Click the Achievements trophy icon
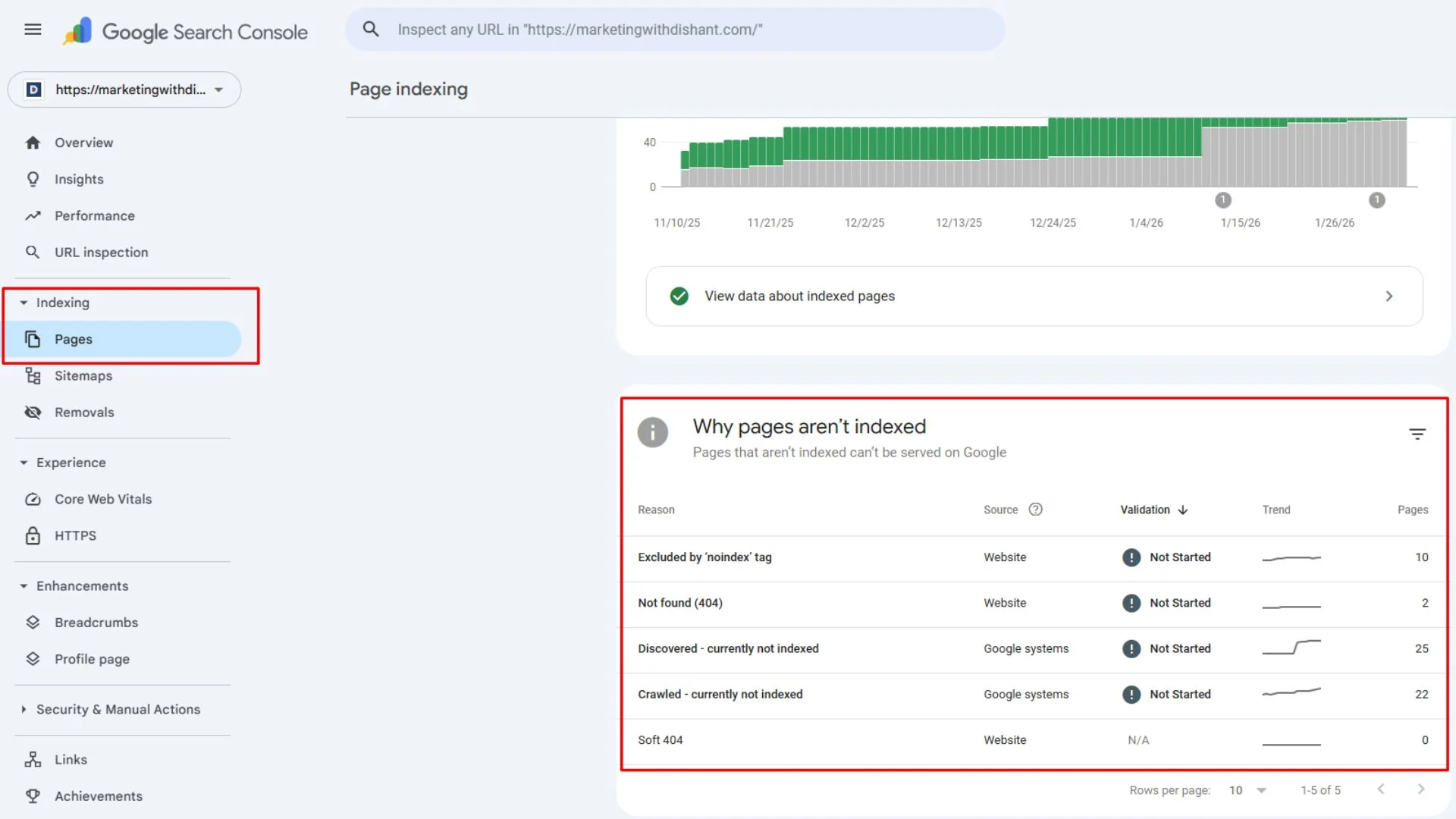This screenshot has width=1456, height=819. coord(33,796)
